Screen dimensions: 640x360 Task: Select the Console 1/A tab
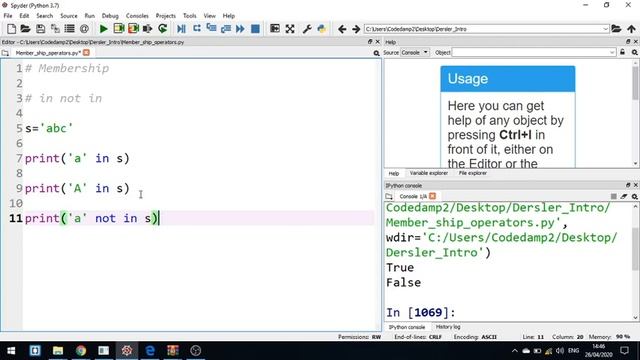click(413, 196)
